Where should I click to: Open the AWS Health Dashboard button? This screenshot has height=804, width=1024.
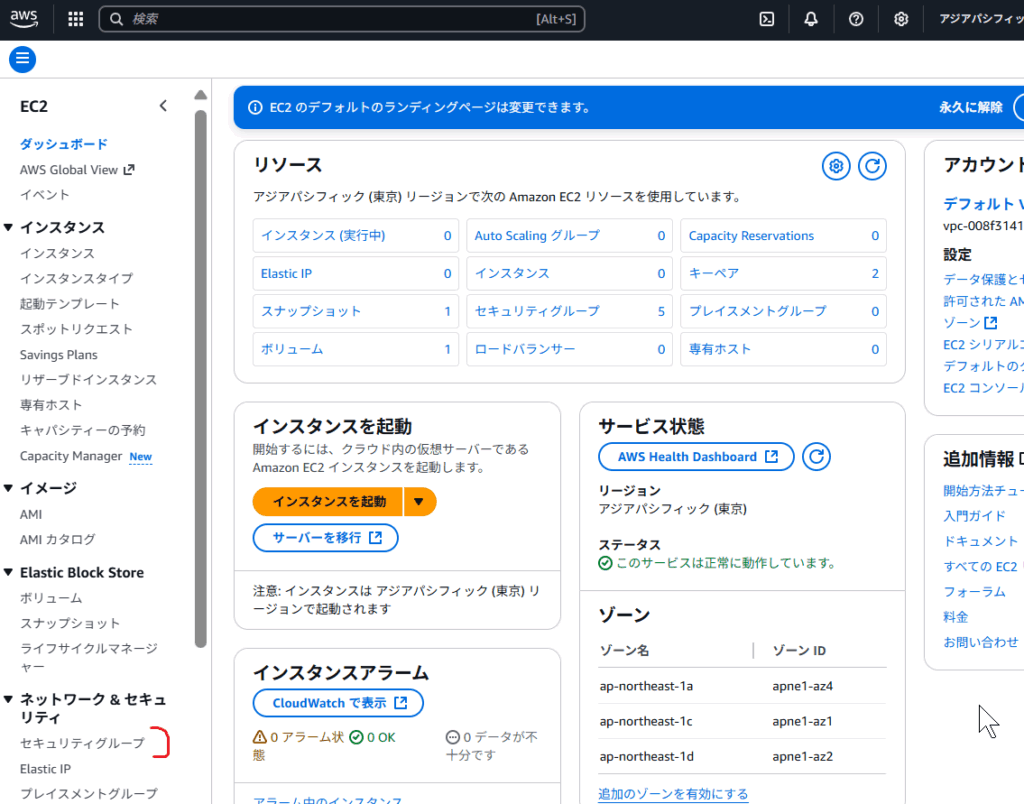[x=696, y=457]
